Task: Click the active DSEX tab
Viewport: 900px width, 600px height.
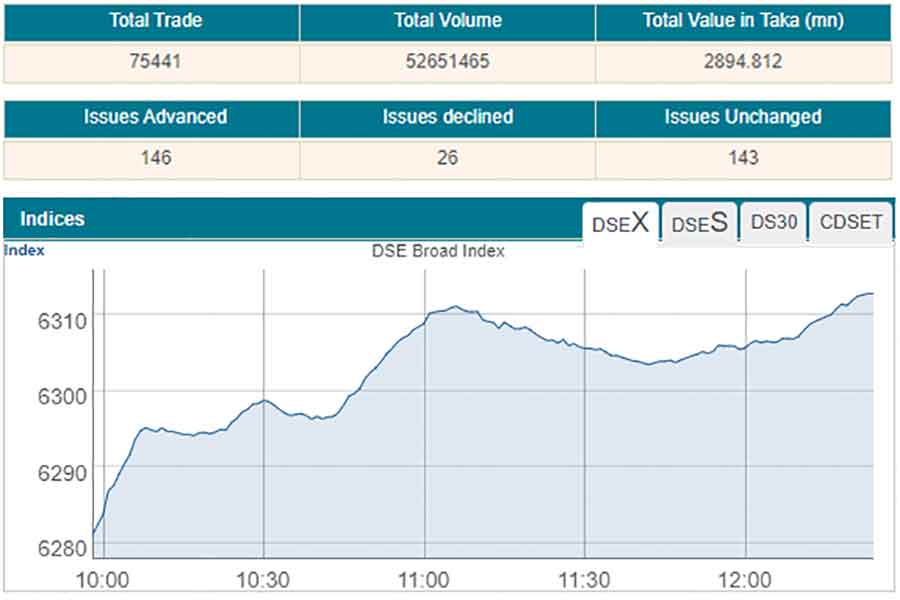Action: pos(621,222)
